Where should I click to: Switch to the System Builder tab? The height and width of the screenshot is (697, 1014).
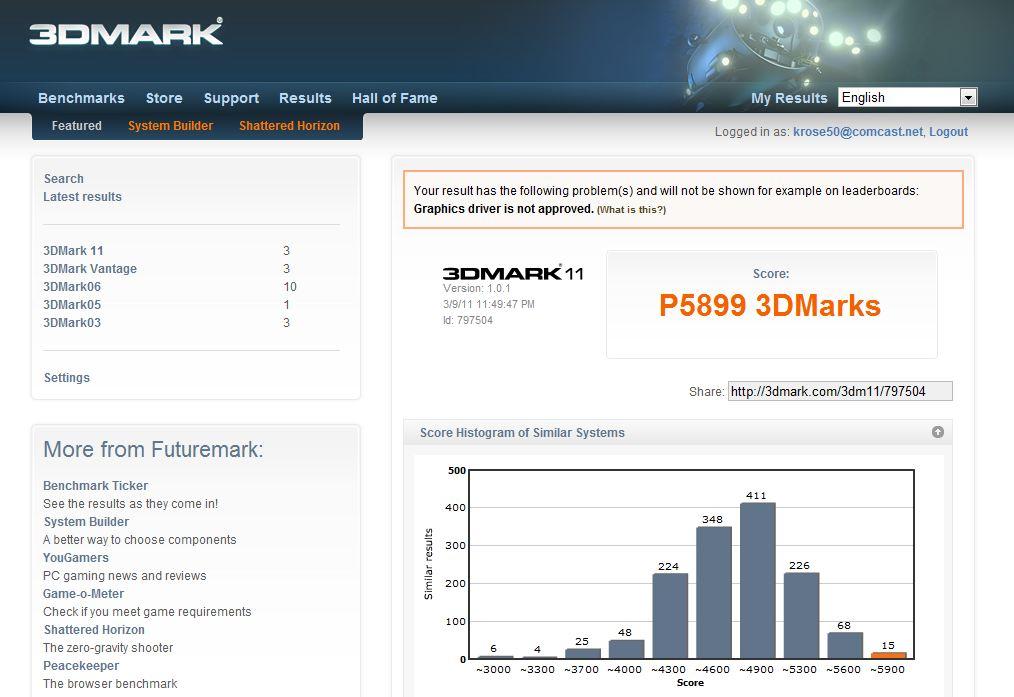click(x=170, y=125)
